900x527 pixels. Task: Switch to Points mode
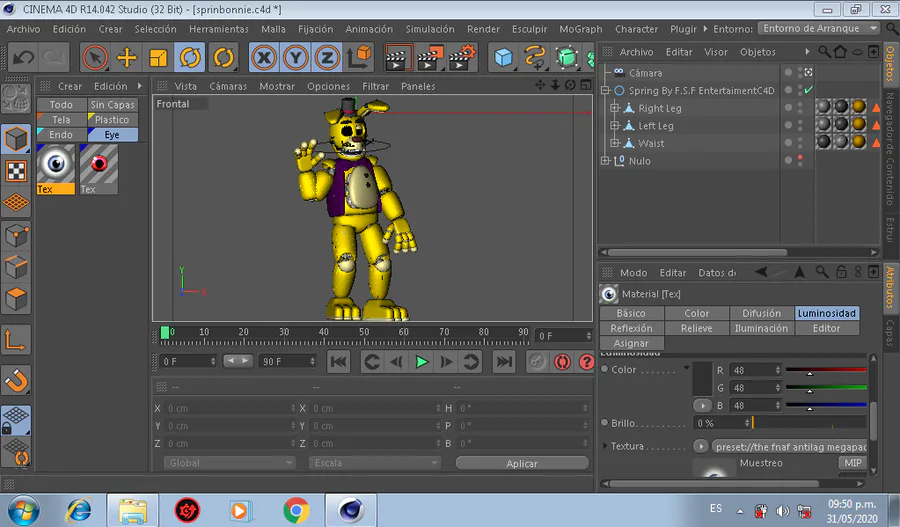click(x=15, y=235)
